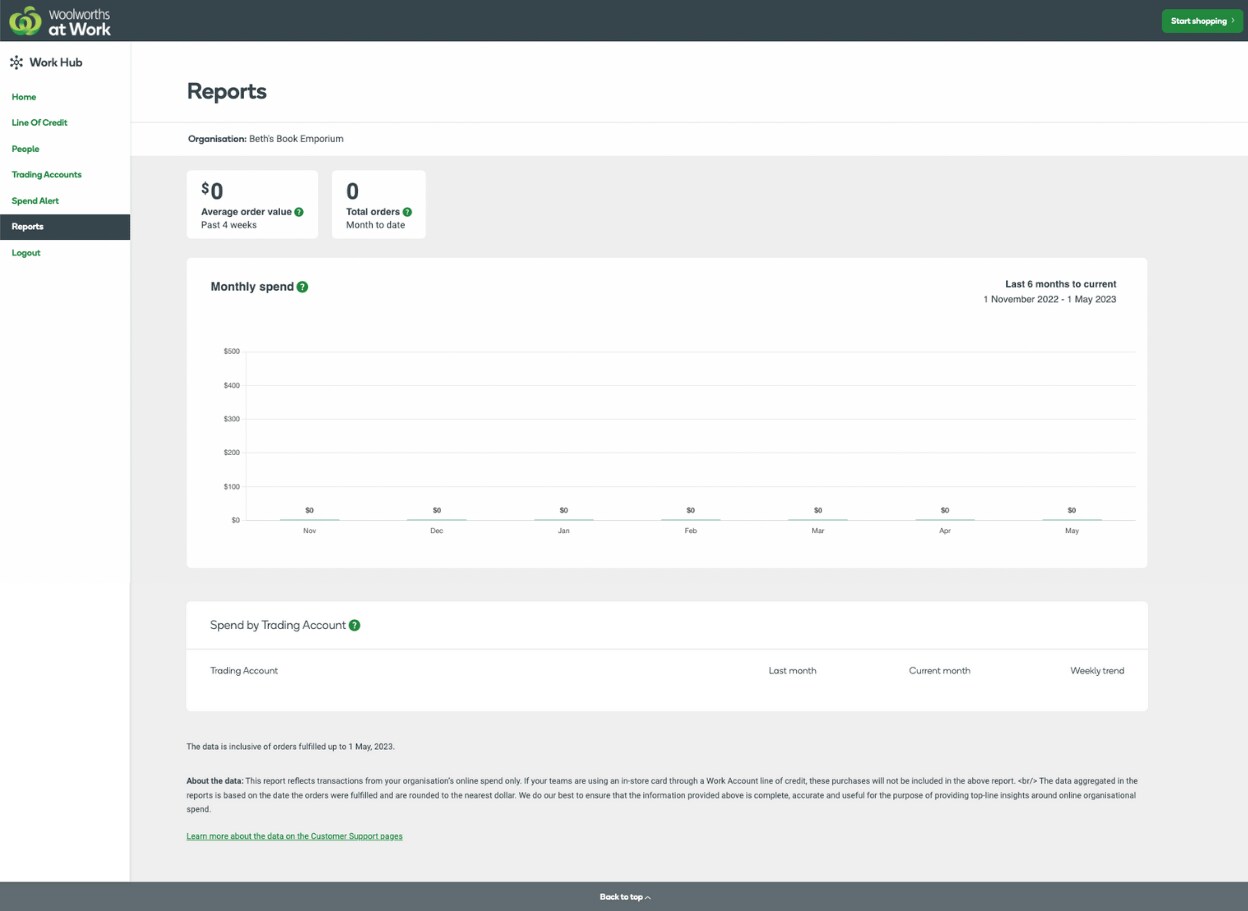Click the Monthly spend question mark icon
The image size is (1248, 911).
click(302, 286)
